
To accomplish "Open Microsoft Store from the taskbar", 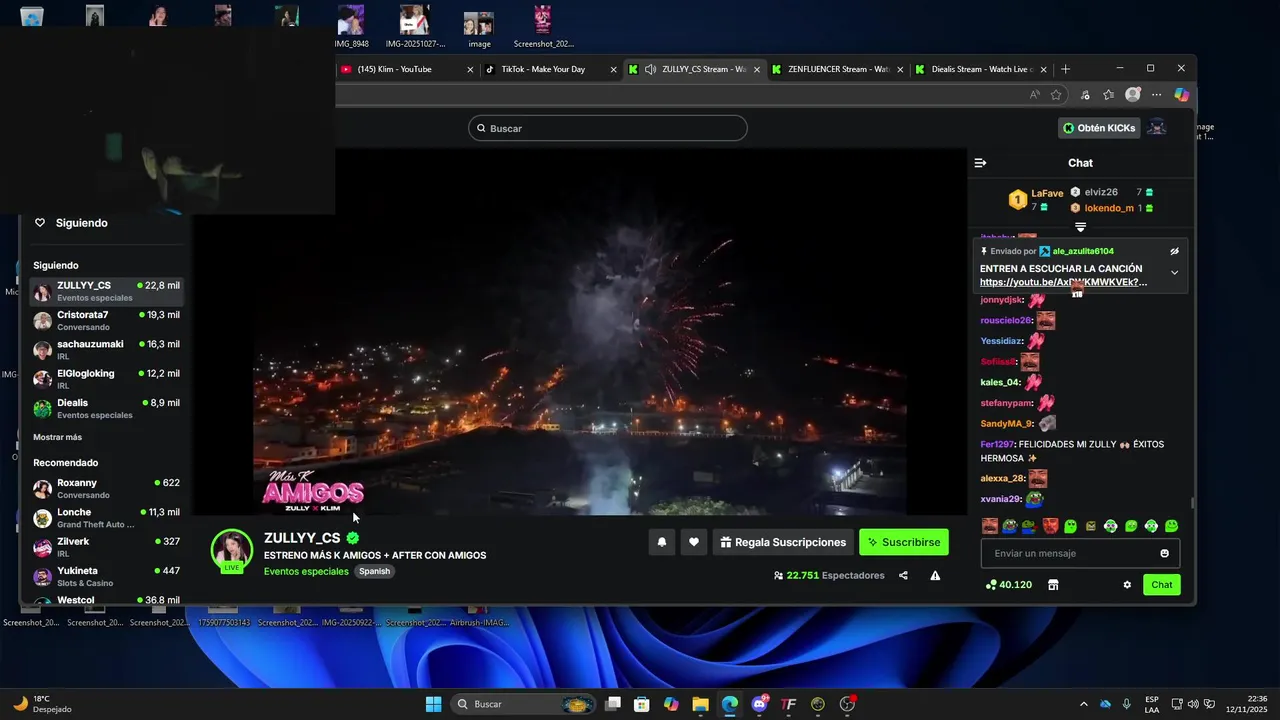I will click(x=642, y=704).
